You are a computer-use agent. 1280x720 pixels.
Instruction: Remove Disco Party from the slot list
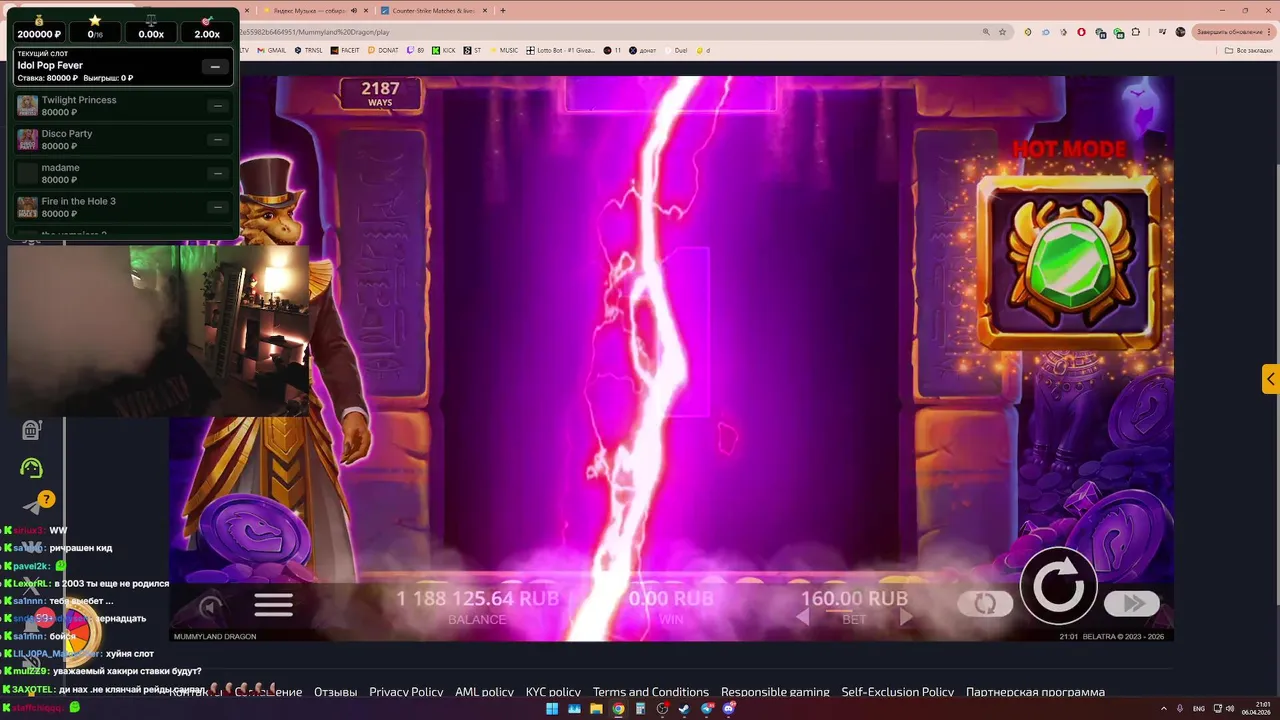(x=217, y=139)
